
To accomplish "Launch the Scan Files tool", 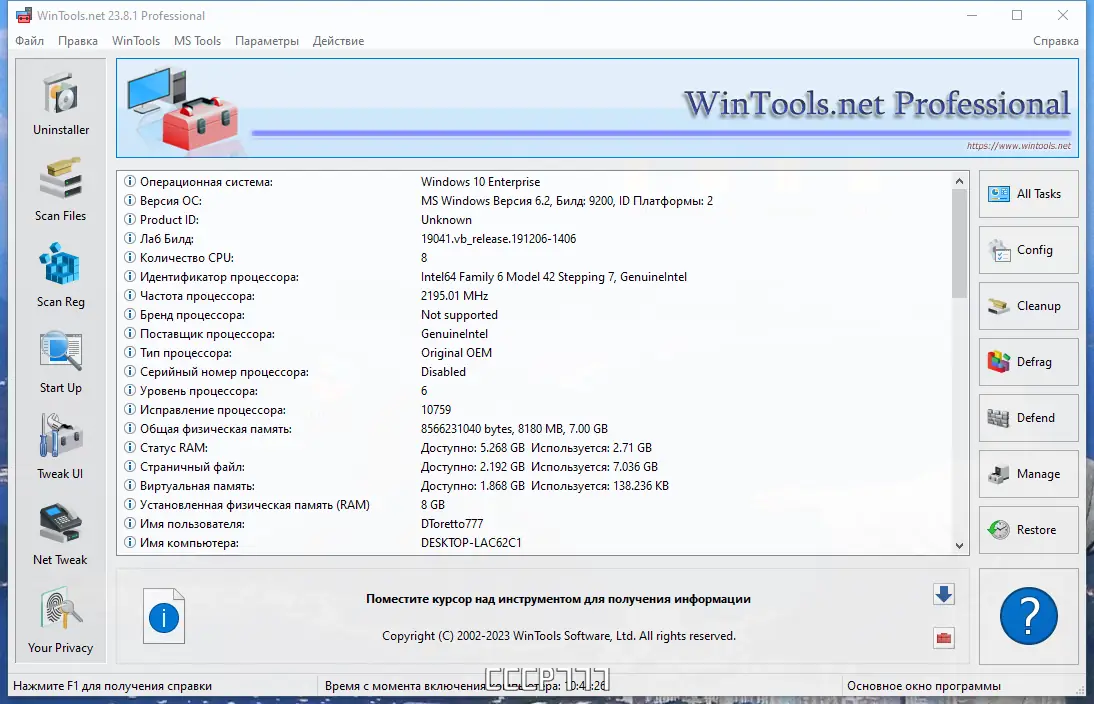I will click(x=61, y=190).
